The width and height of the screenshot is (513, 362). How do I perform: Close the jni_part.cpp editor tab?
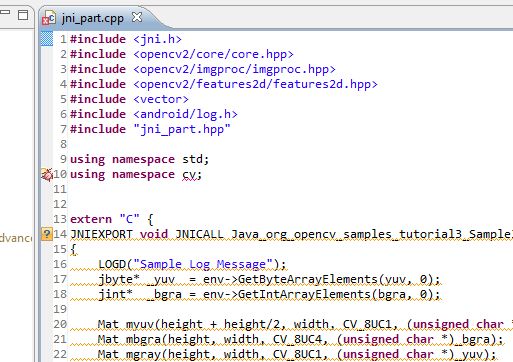pyautogui.click(x=137, y=17)
